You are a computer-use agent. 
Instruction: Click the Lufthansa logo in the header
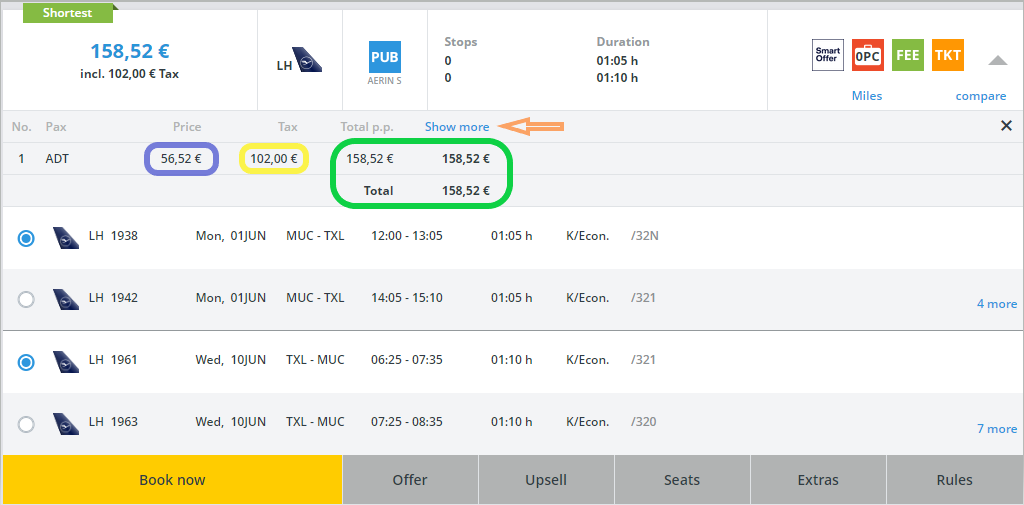pos(299,60)
